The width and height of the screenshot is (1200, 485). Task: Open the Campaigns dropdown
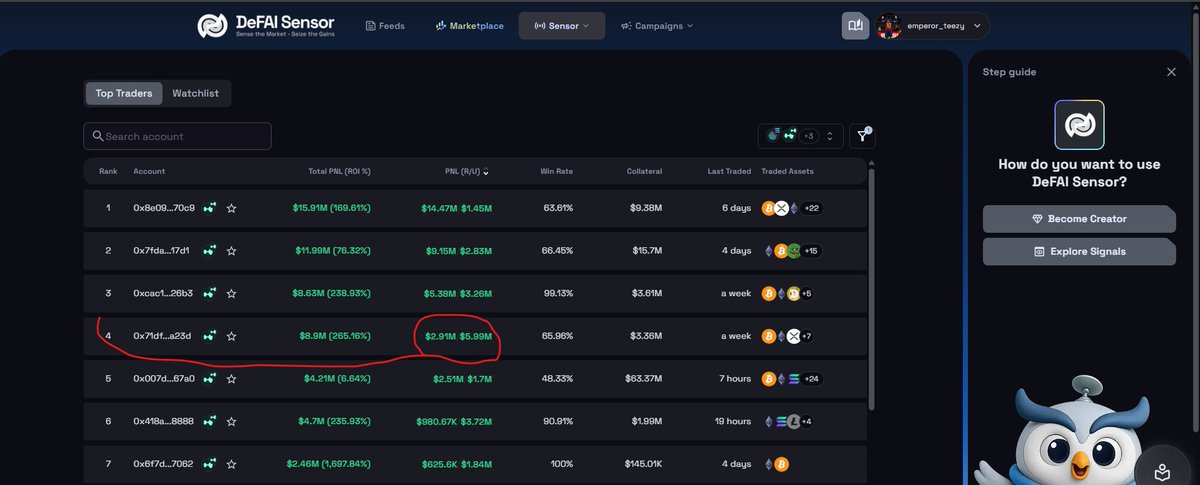pos(657,25)
